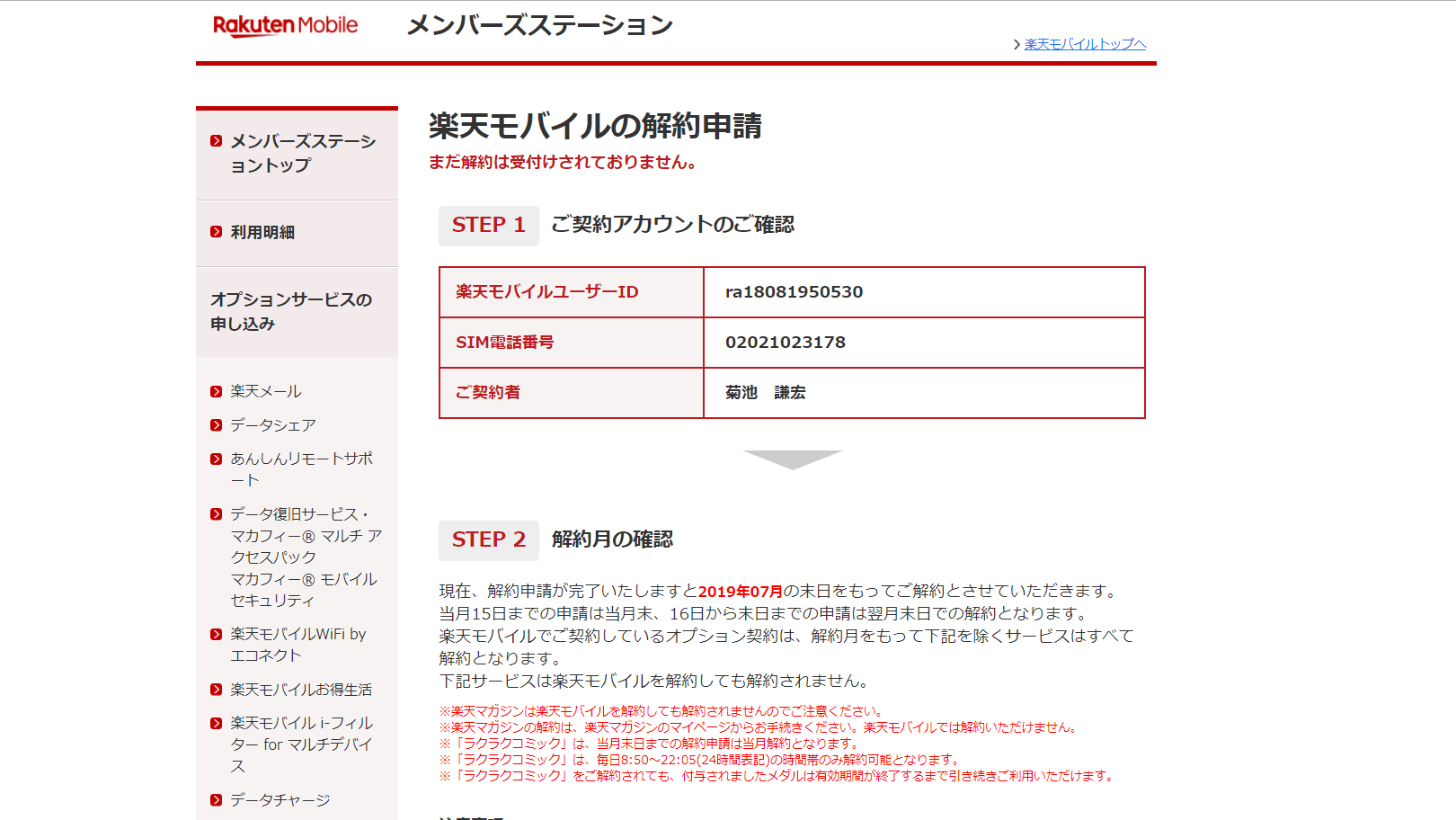Viewport: 1456px width, 820px height.
Task: Open 楽天モバイルWiFi by エコネクト link
Action: (x=298, y=645)
